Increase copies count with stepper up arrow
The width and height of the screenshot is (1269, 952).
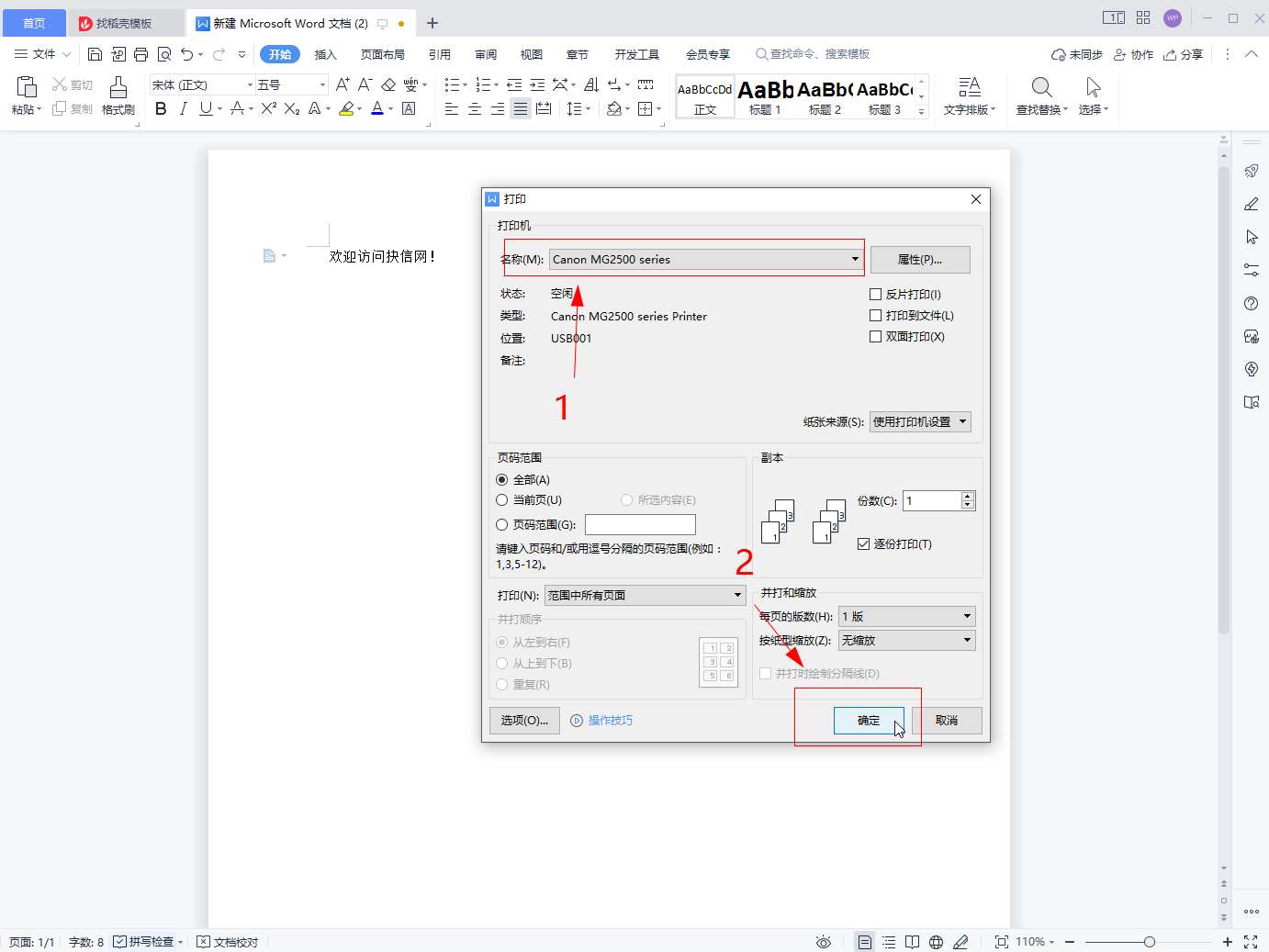967,496
